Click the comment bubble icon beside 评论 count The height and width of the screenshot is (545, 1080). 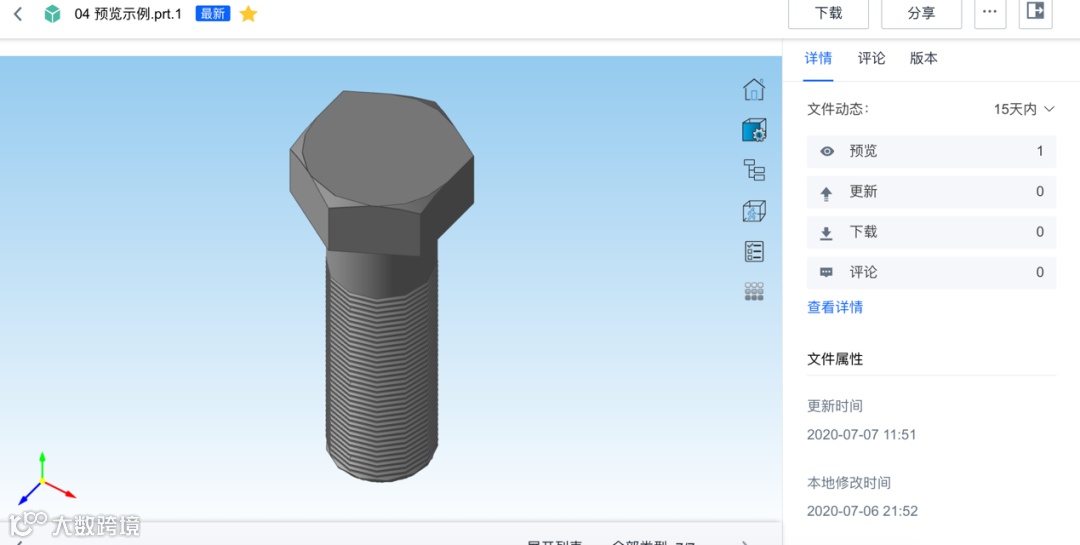pyautogui.click(x=827, y=274)
